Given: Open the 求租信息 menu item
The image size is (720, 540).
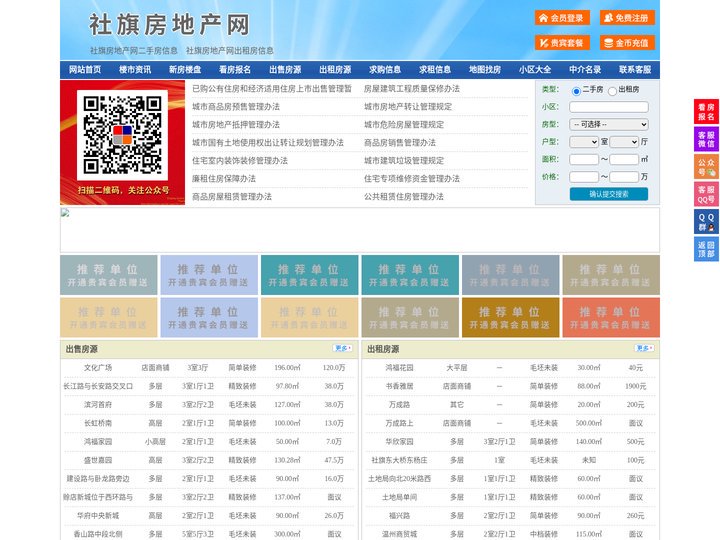Looking at the screenshot, I should [x=435, y=70].
